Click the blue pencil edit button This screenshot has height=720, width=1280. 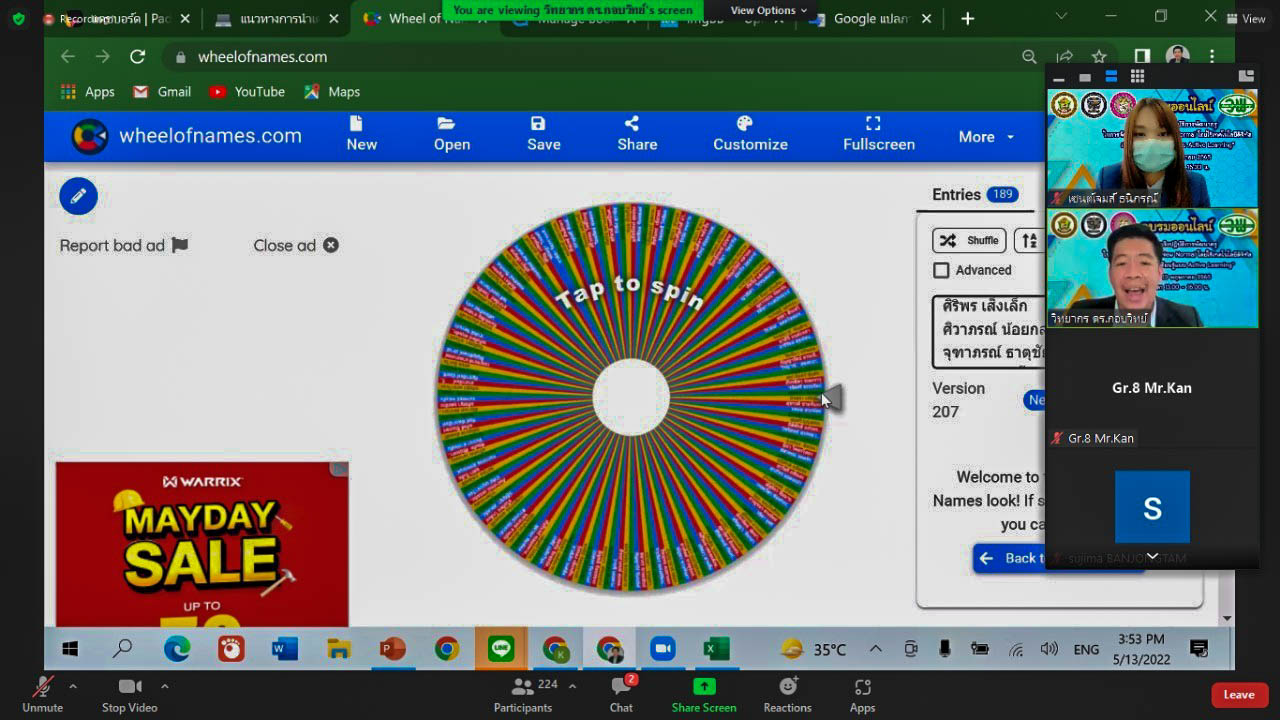point(78,196)
